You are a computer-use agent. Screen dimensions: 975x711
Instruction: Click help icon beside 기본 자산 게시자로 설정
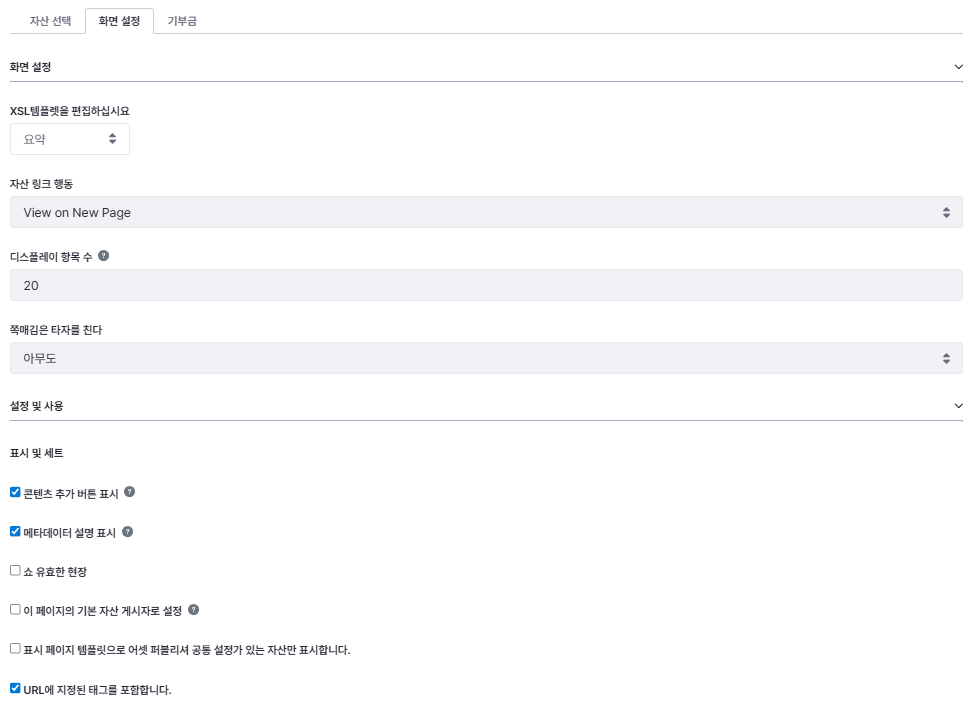point(194,609)
